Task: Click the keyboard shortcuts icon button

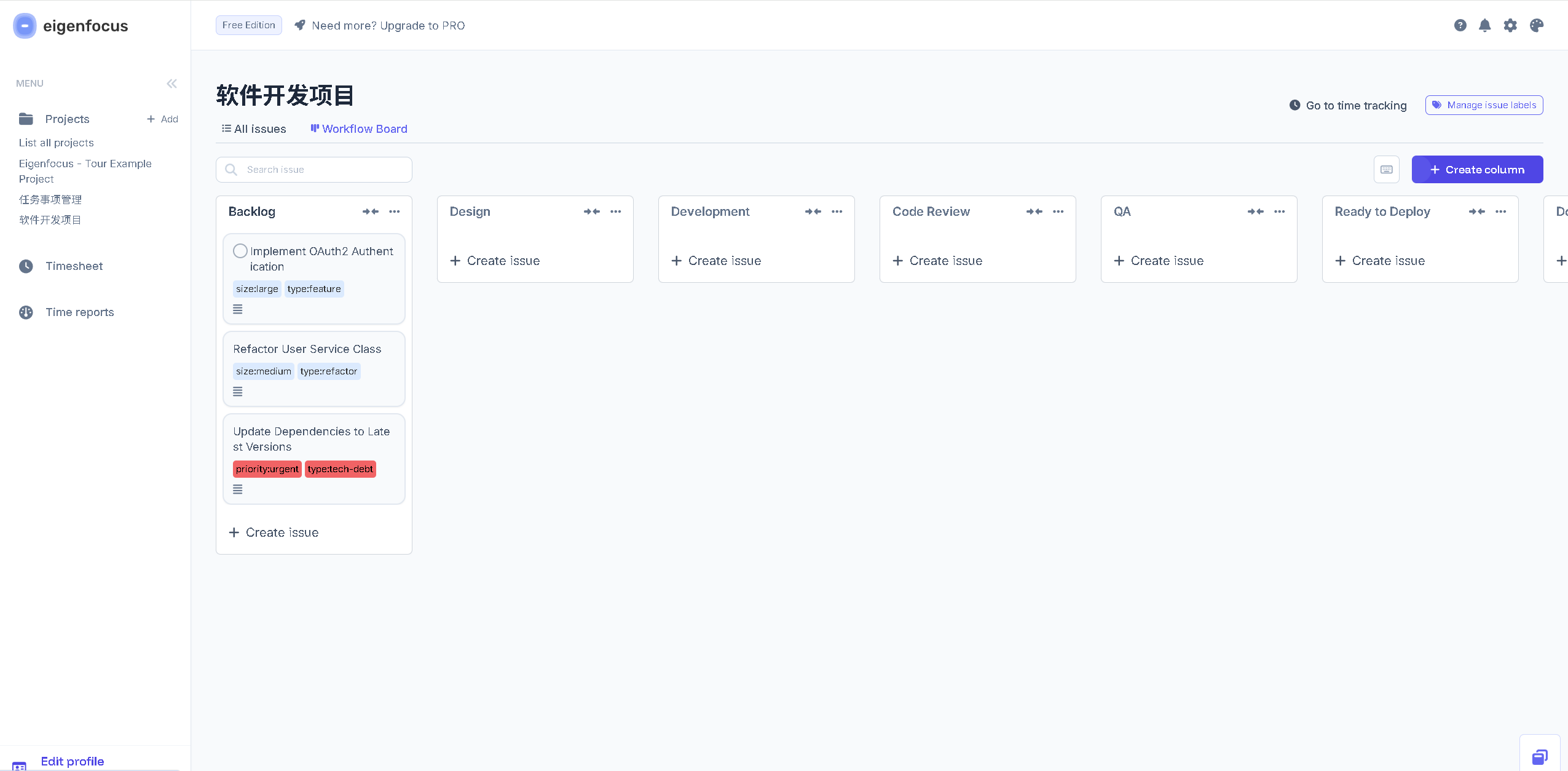Action: point(1386,170)
